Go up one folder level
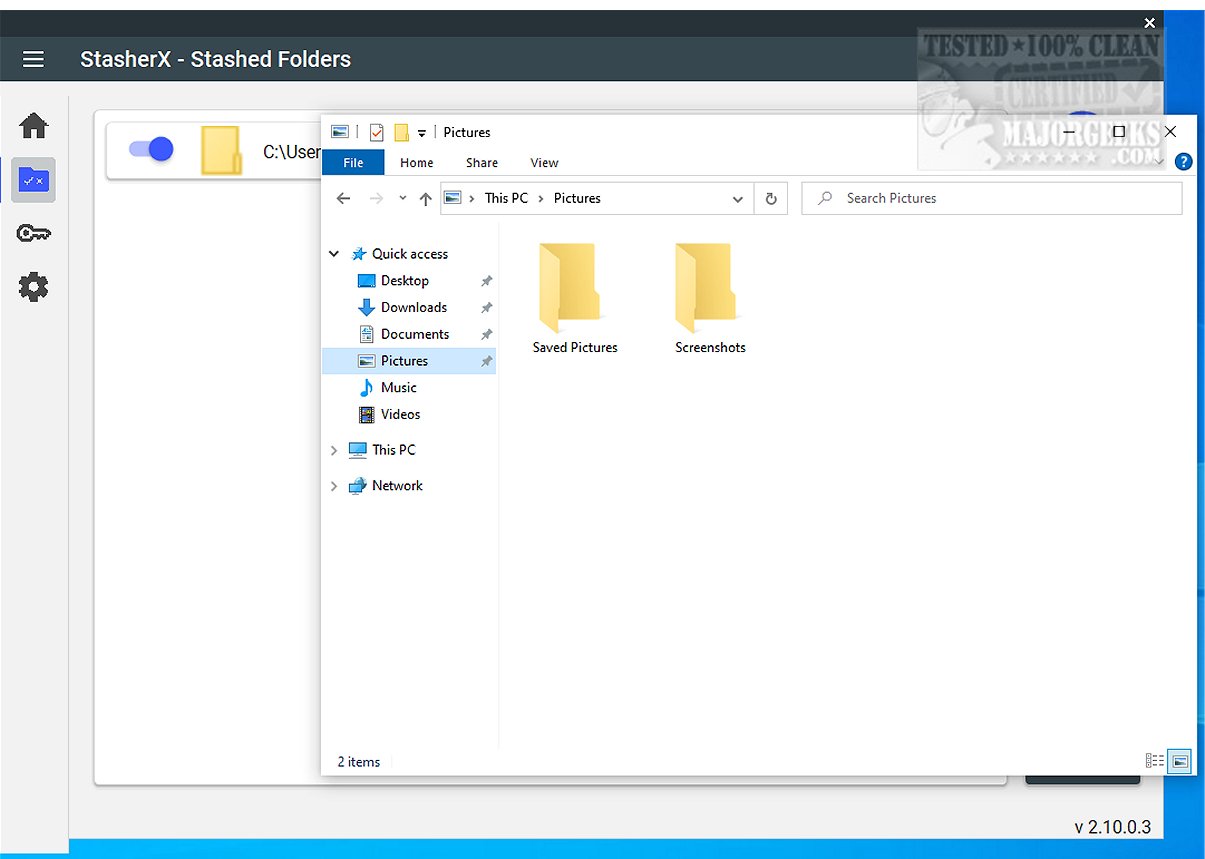 (x=425, y=198)
